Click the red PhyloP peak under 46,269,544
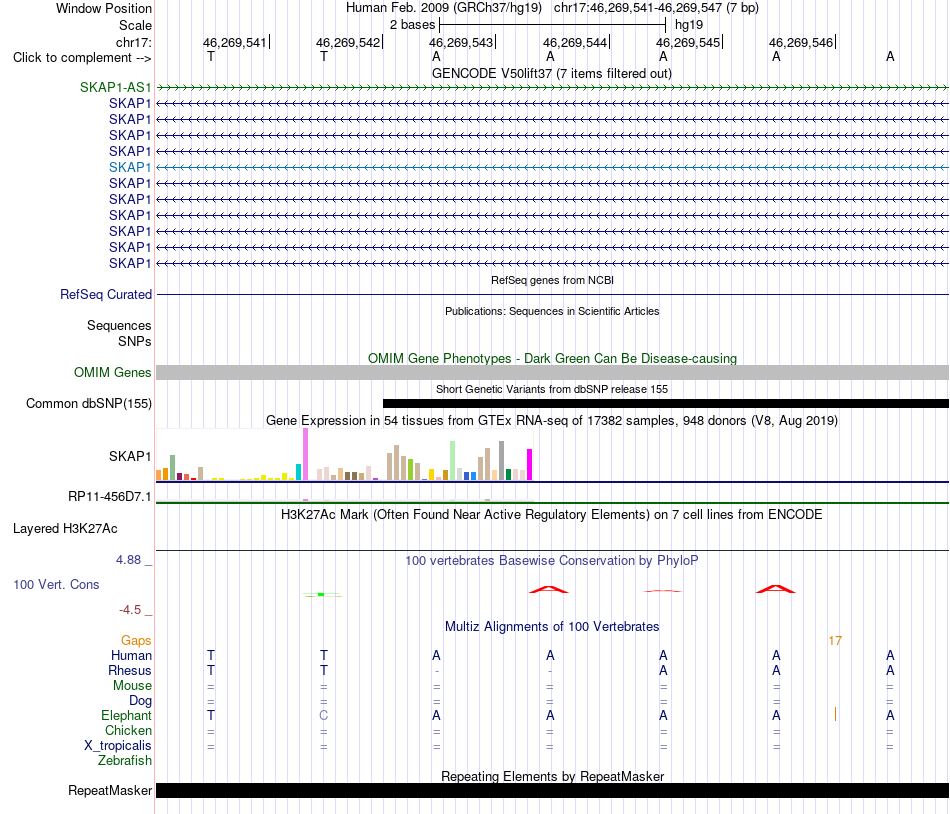 click(x=549, y=589)
